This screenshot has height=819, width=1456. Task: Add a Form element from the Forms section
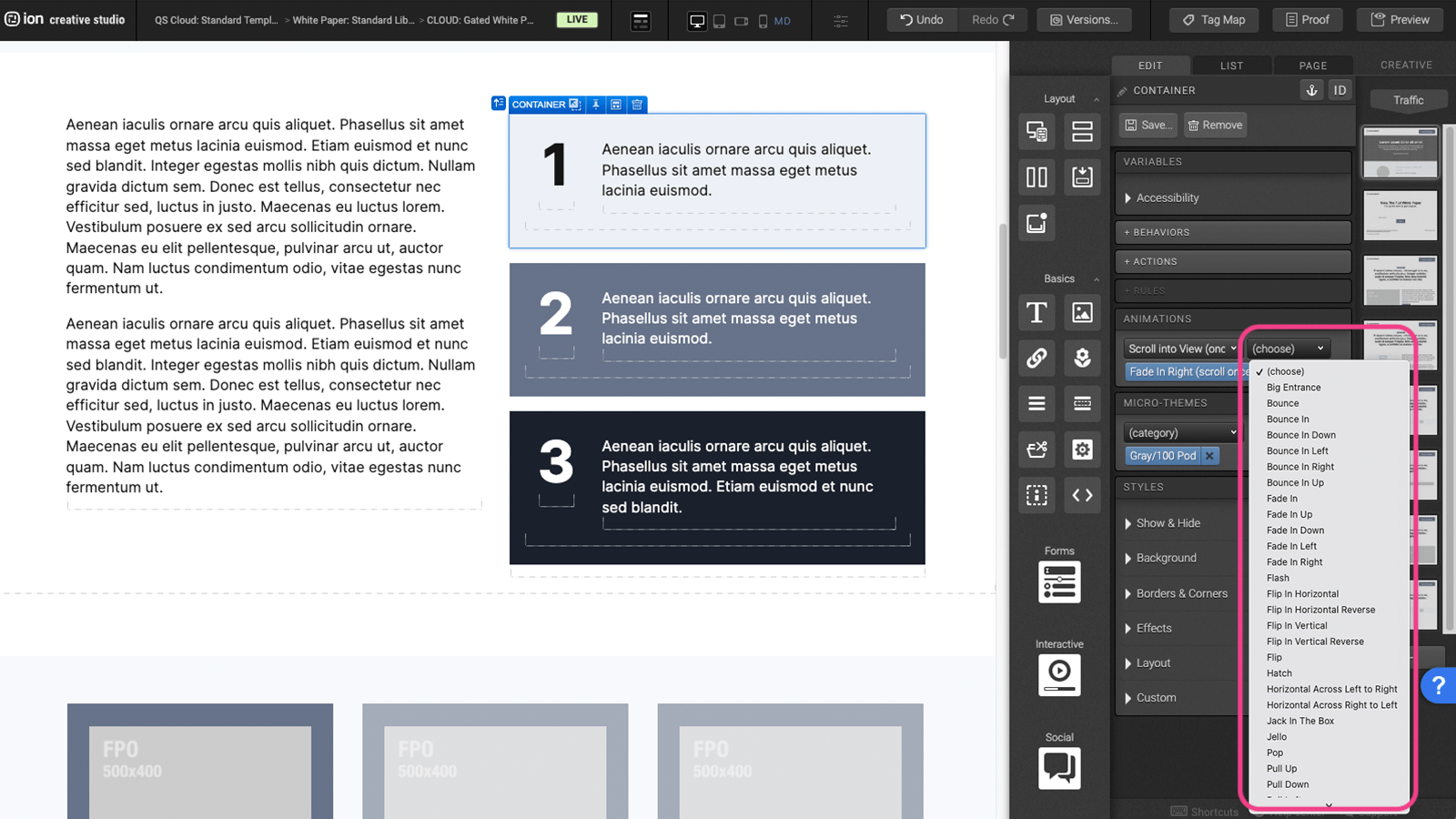pos(1059,582)
